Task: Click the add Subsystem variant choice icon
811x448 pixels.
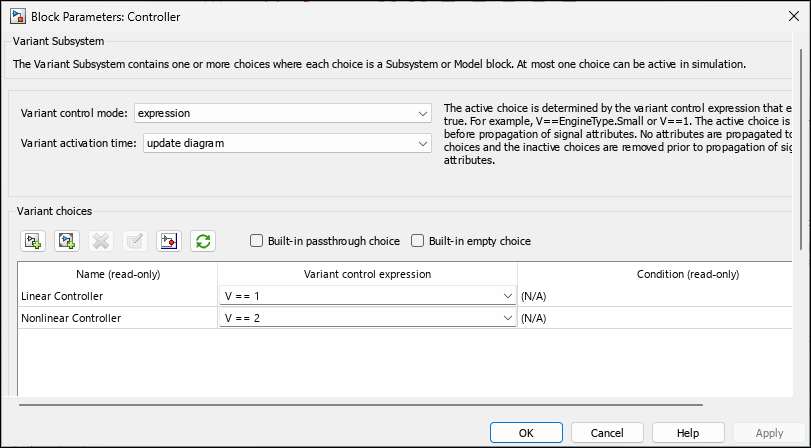Action: pyautogui.click(x=33, y=241)
